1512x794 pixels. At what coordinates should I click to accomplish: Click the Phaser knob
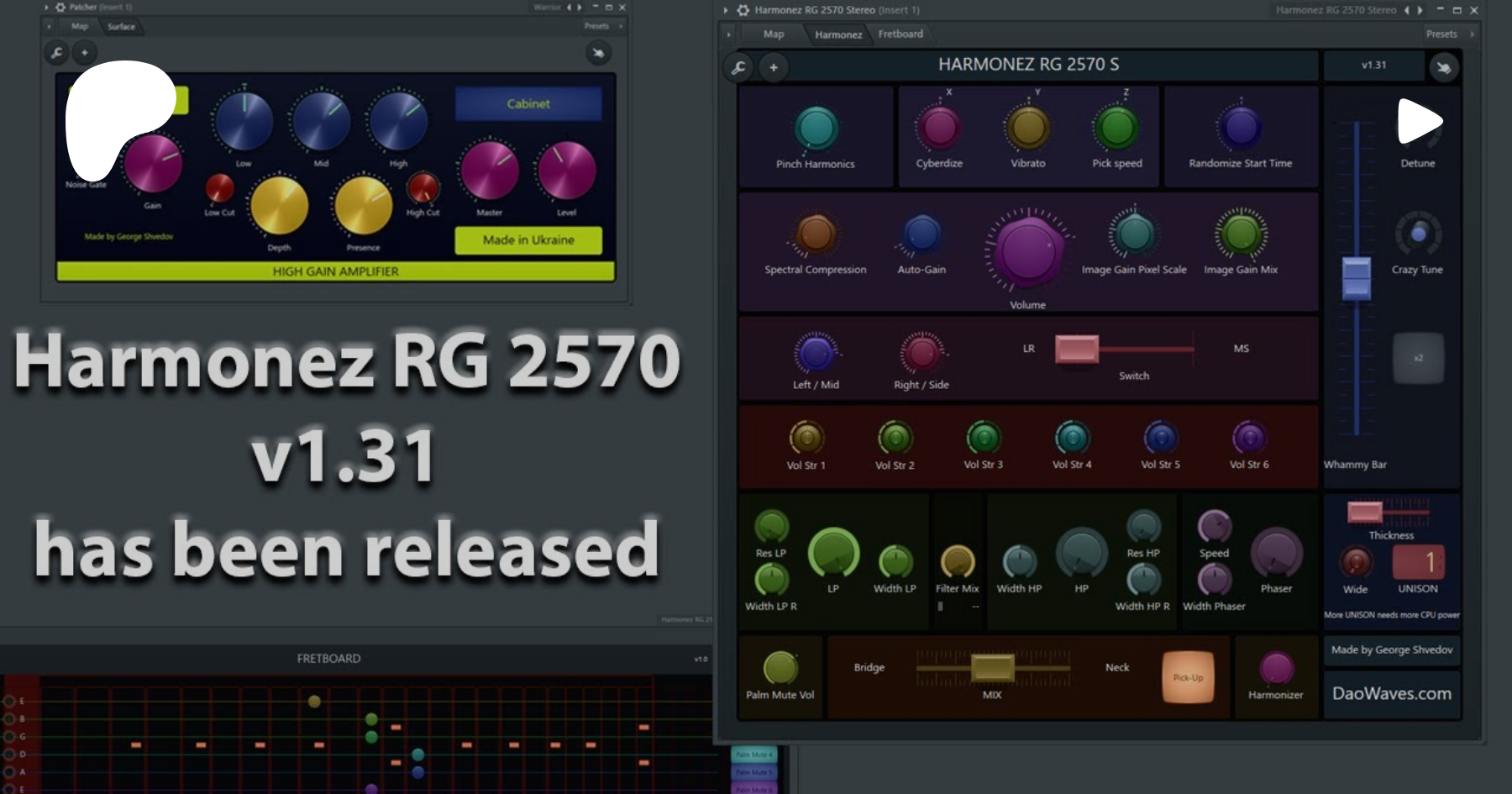pos(1276,553)
